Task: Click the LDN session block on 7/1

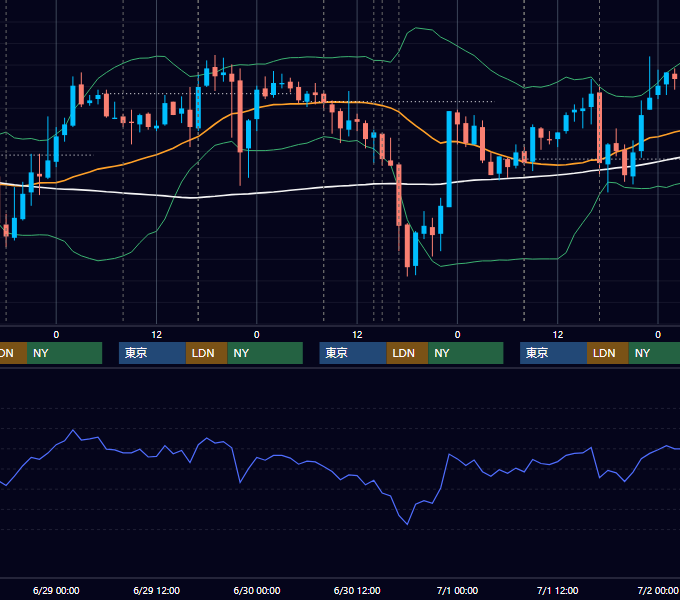Action: (x=608, y=353)
